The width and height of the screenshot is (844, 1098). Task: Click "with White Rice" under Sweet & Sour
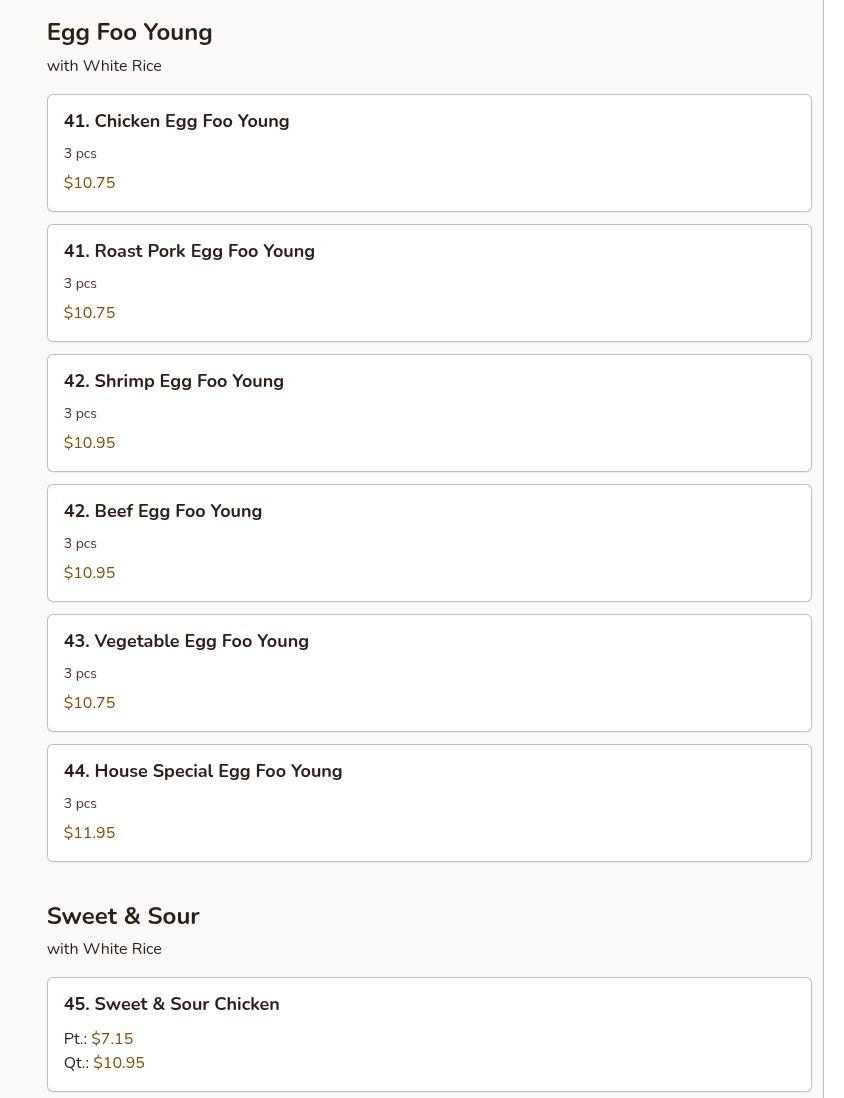pos(104,949)
